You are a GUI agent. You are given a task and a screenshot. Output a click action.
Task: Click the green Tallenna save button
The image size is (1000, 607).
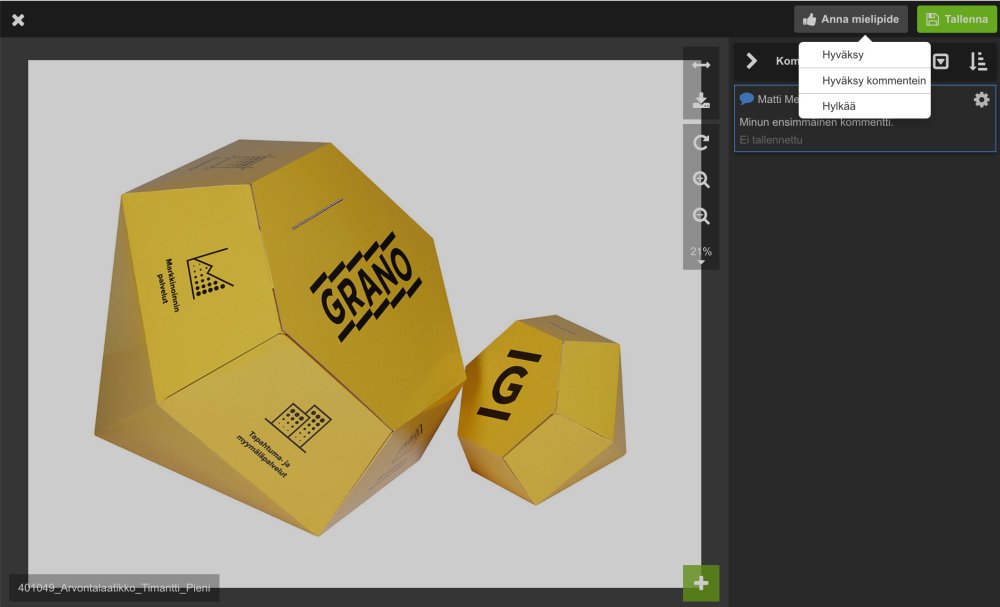(957, 19)
